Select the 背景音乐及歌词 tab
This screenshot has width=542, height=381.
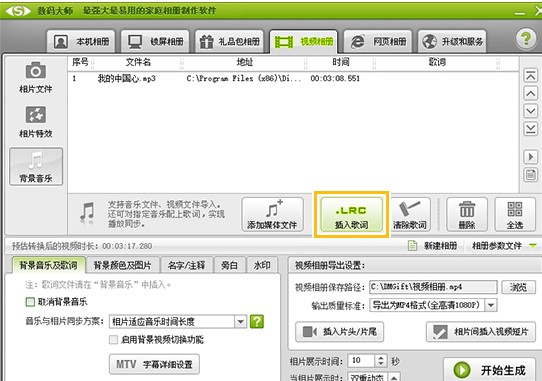[x=48, y=265]
